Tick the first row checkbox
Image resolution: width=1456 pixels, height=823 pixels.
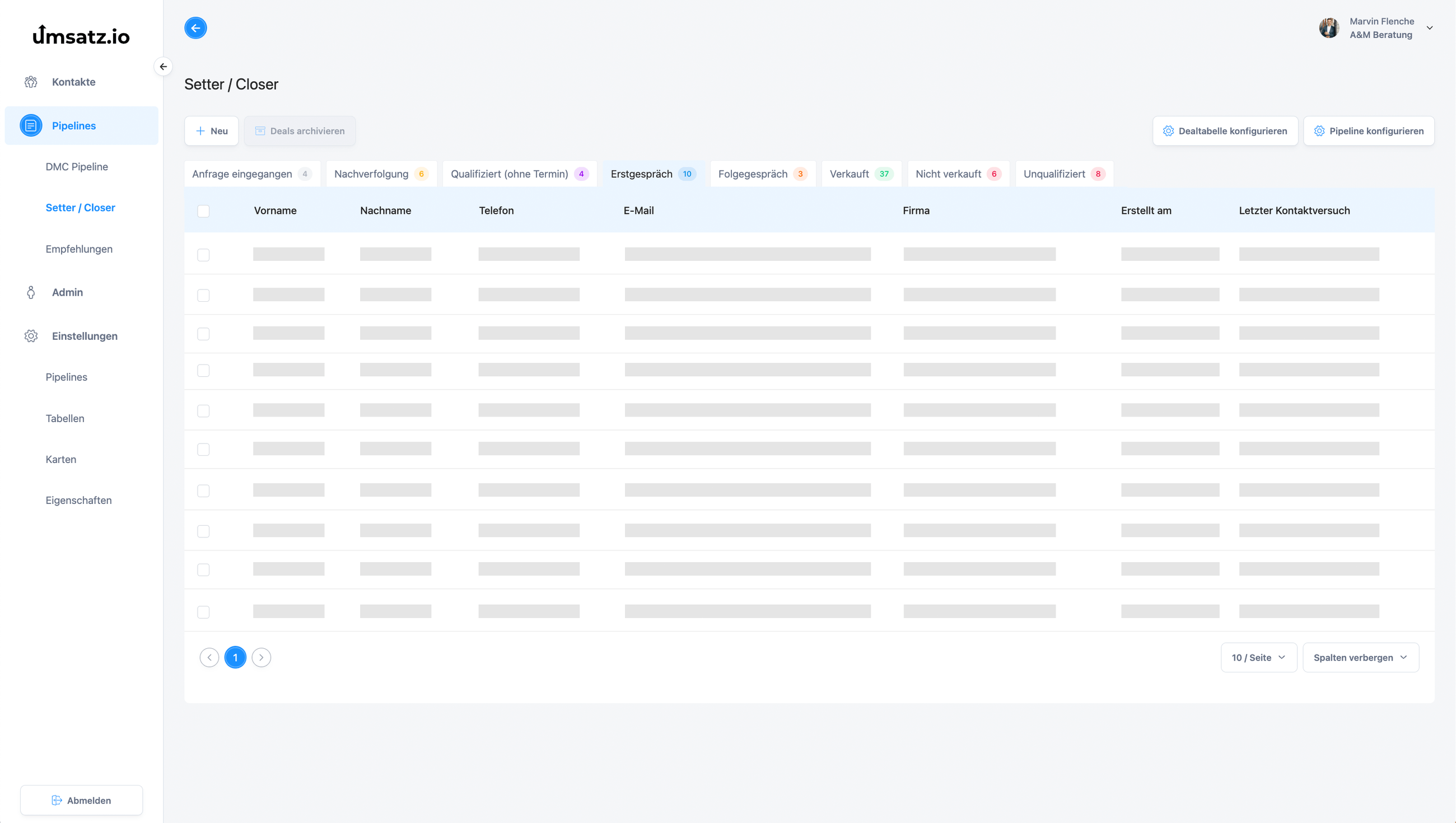tap(203, 255)
